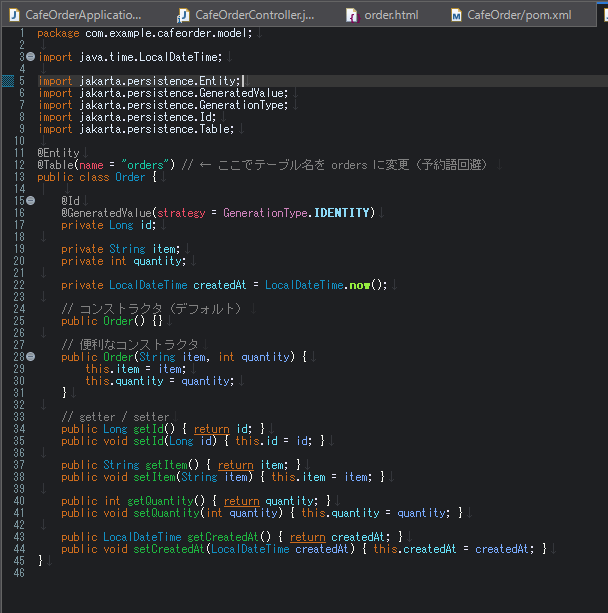Click the Java file icon on CafeOrderController tab
The width and height of the screenshot is (608, 613).
tap(182, 15)
